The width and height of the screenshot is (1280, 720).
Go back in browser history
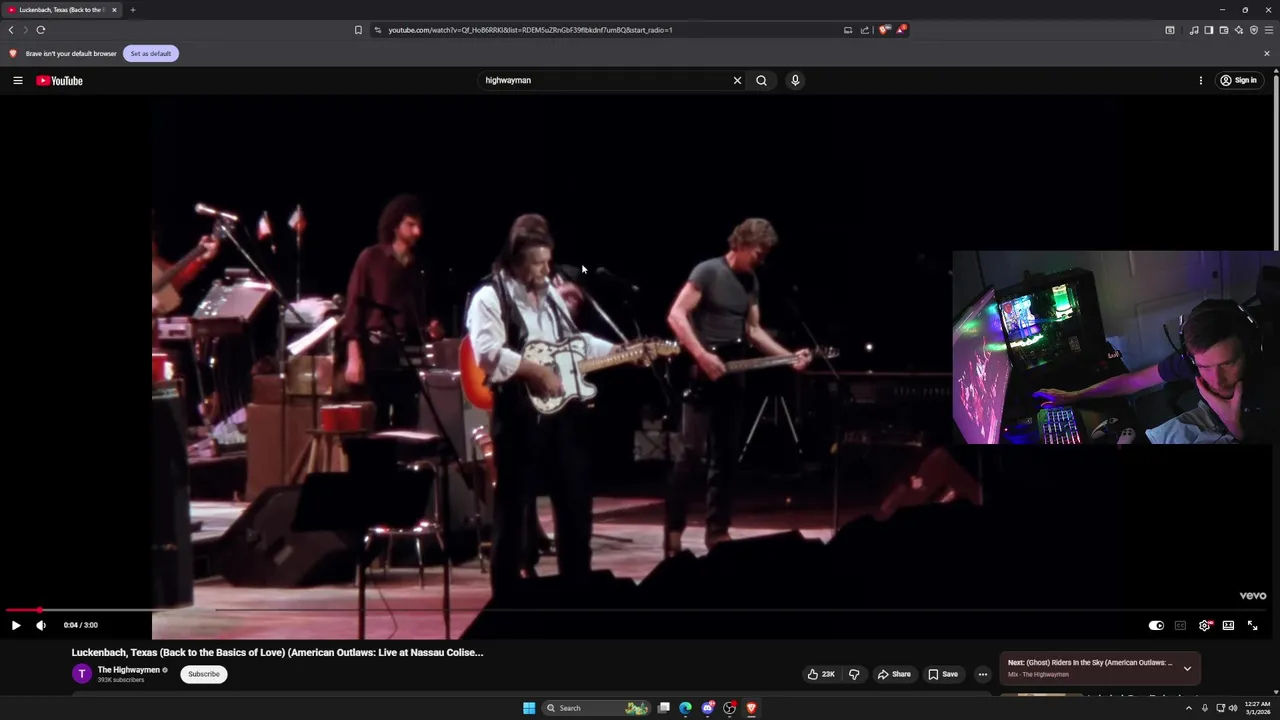[x=11, y=30]
